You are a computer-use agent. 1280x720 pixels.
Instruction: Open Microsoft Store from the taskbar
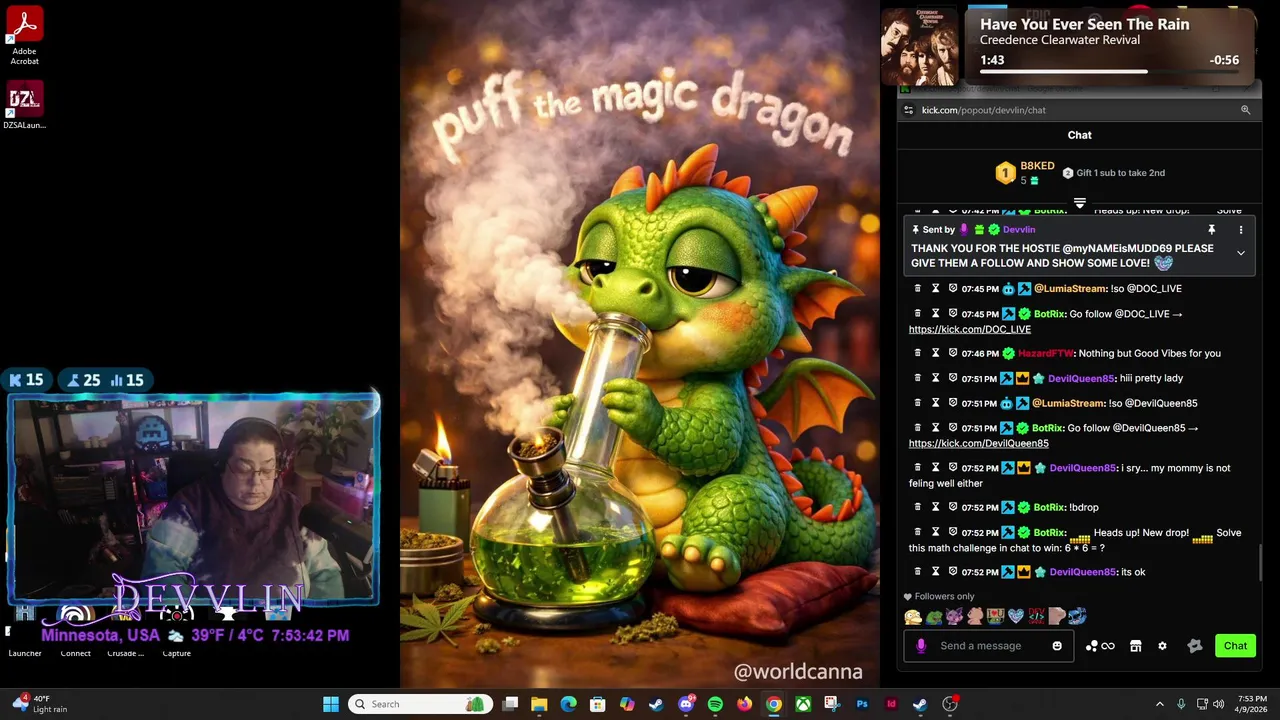[597, 704]
